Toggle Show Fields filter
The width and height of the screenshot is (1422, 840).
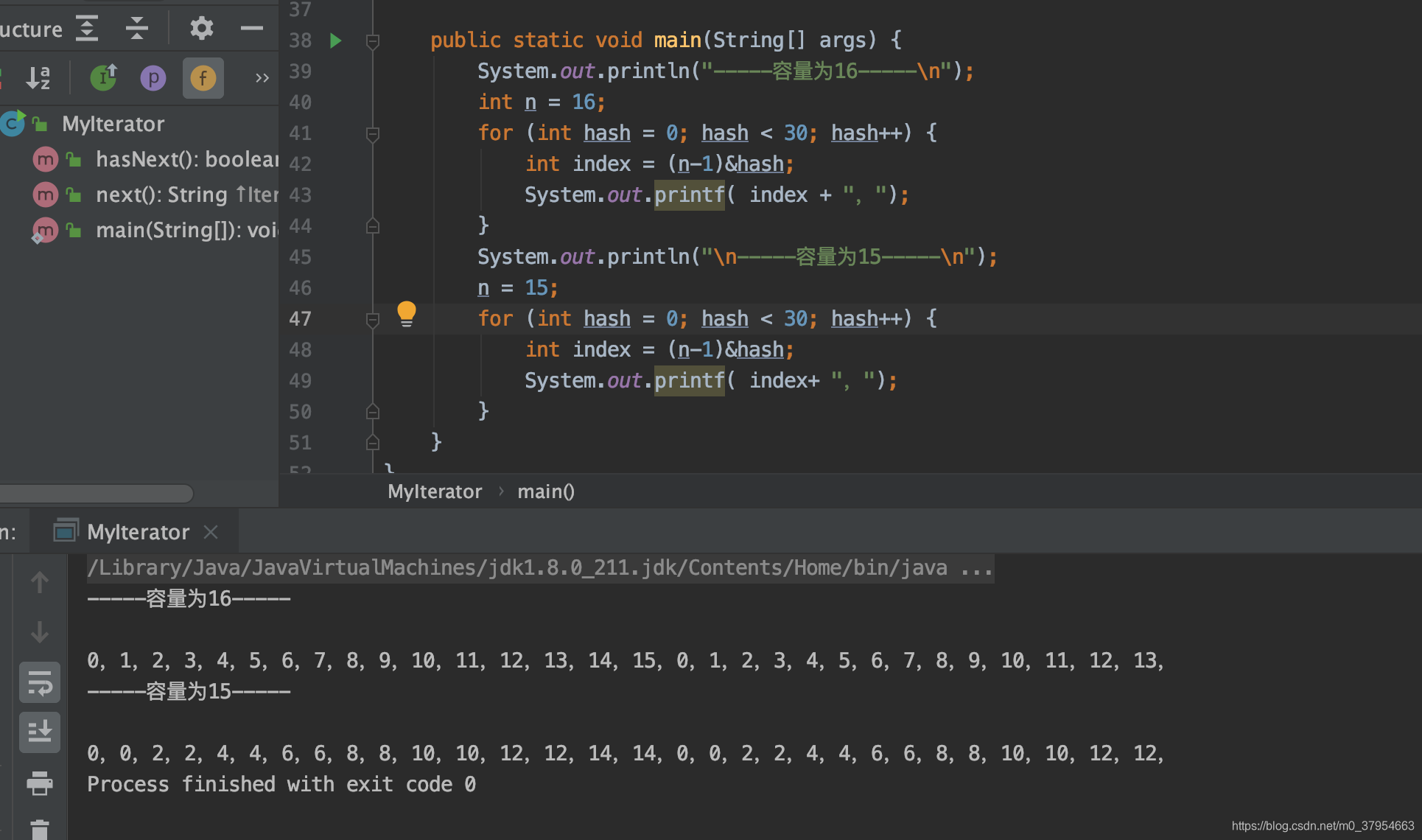203,77
